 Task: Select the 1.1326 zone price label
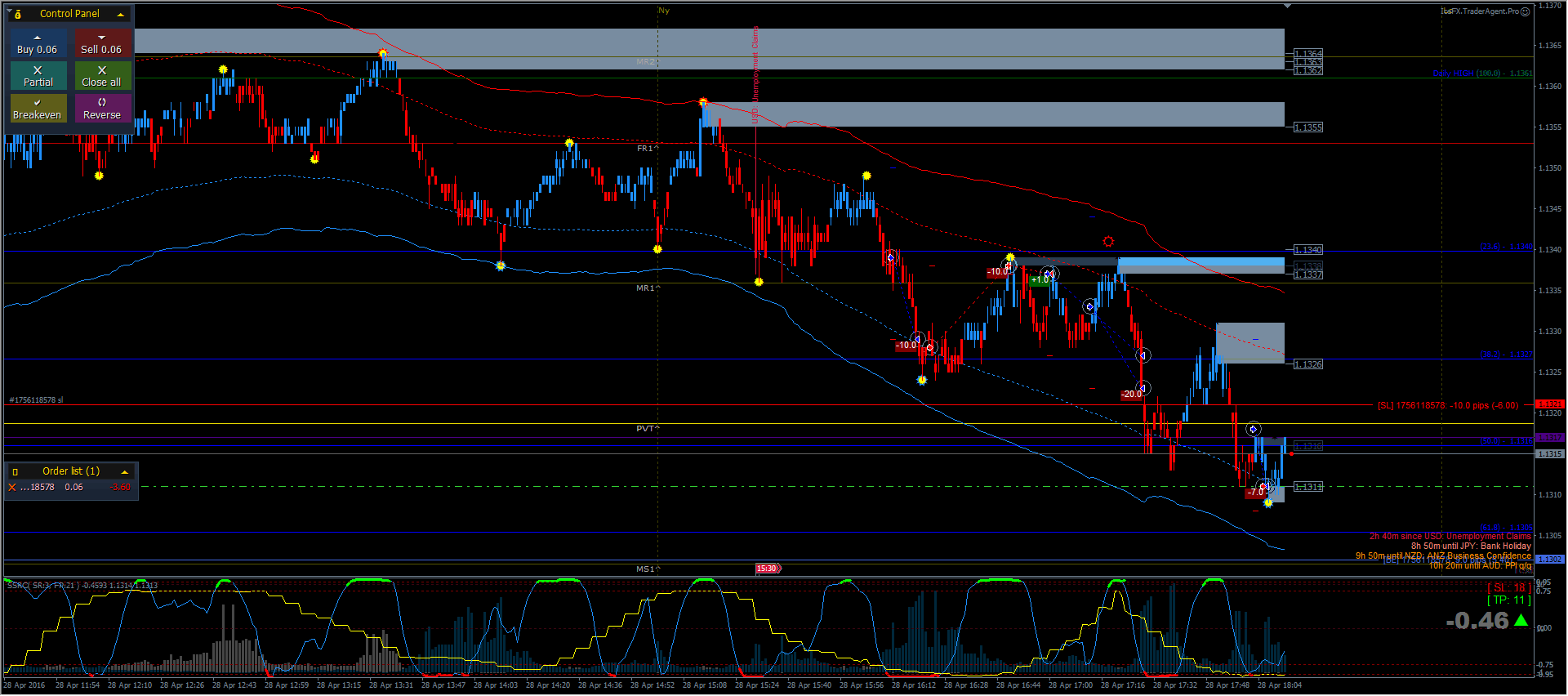coord(1308,364)
